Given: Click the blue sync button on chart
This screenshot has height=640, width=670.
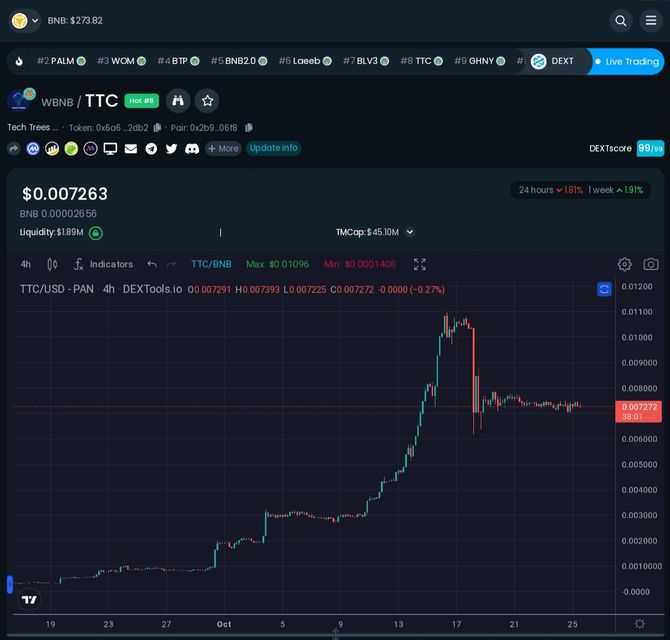Looking at the screenshot, I should (604, 290).
